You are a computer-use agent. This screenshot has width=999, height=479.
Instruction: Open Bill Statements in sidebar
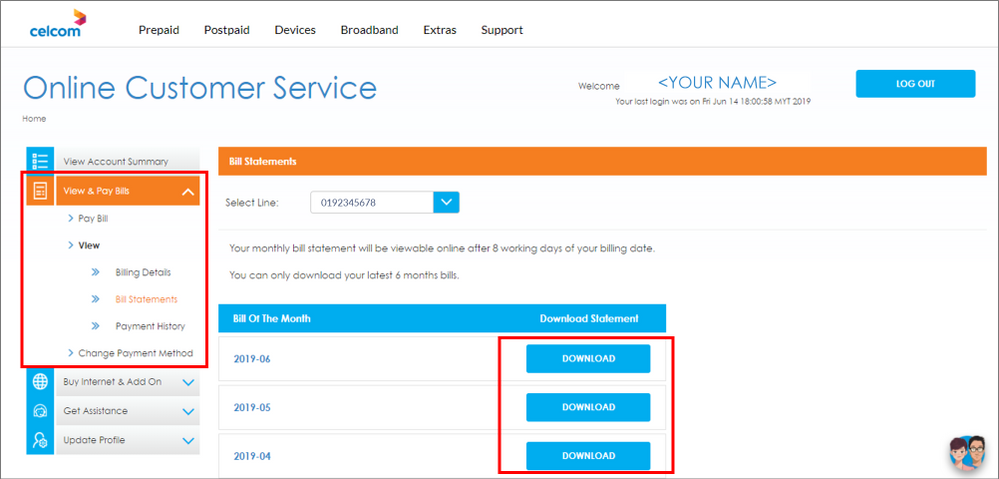pos(147,299)
